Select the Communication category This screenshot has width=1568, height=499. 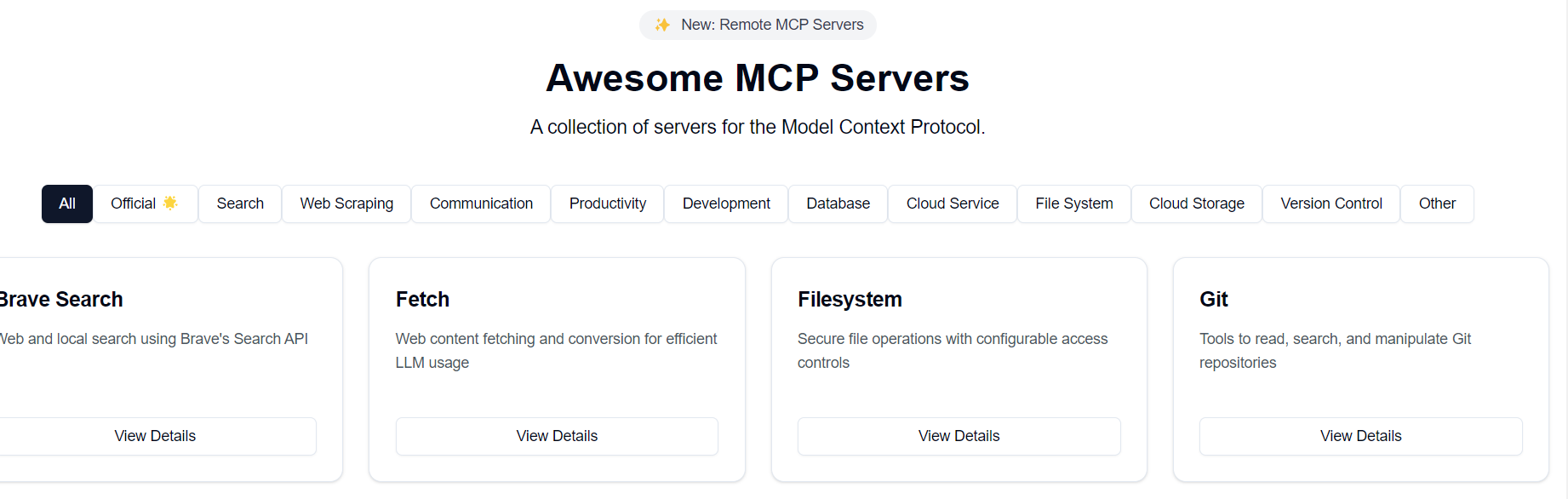coord(481,204)
